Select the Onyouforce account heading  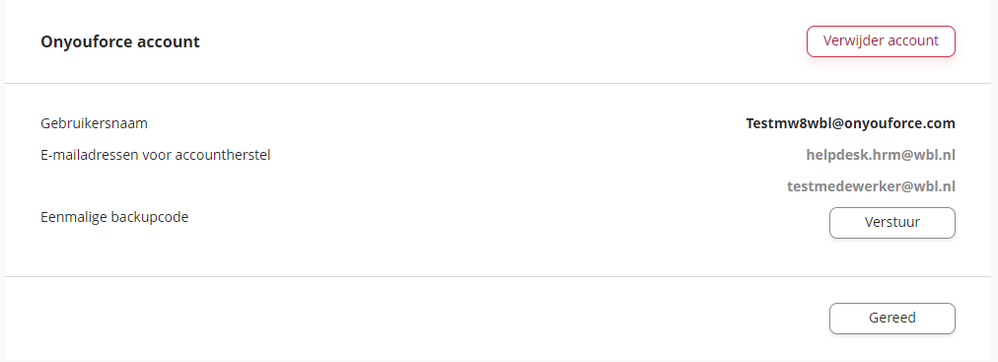[120, 41]
